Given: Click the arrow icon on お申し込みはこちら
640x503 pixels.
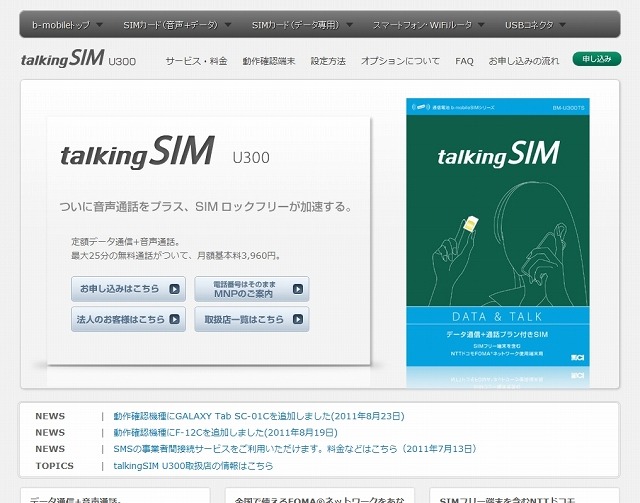Looking at the screenshot, I should [x=175, y=289].
